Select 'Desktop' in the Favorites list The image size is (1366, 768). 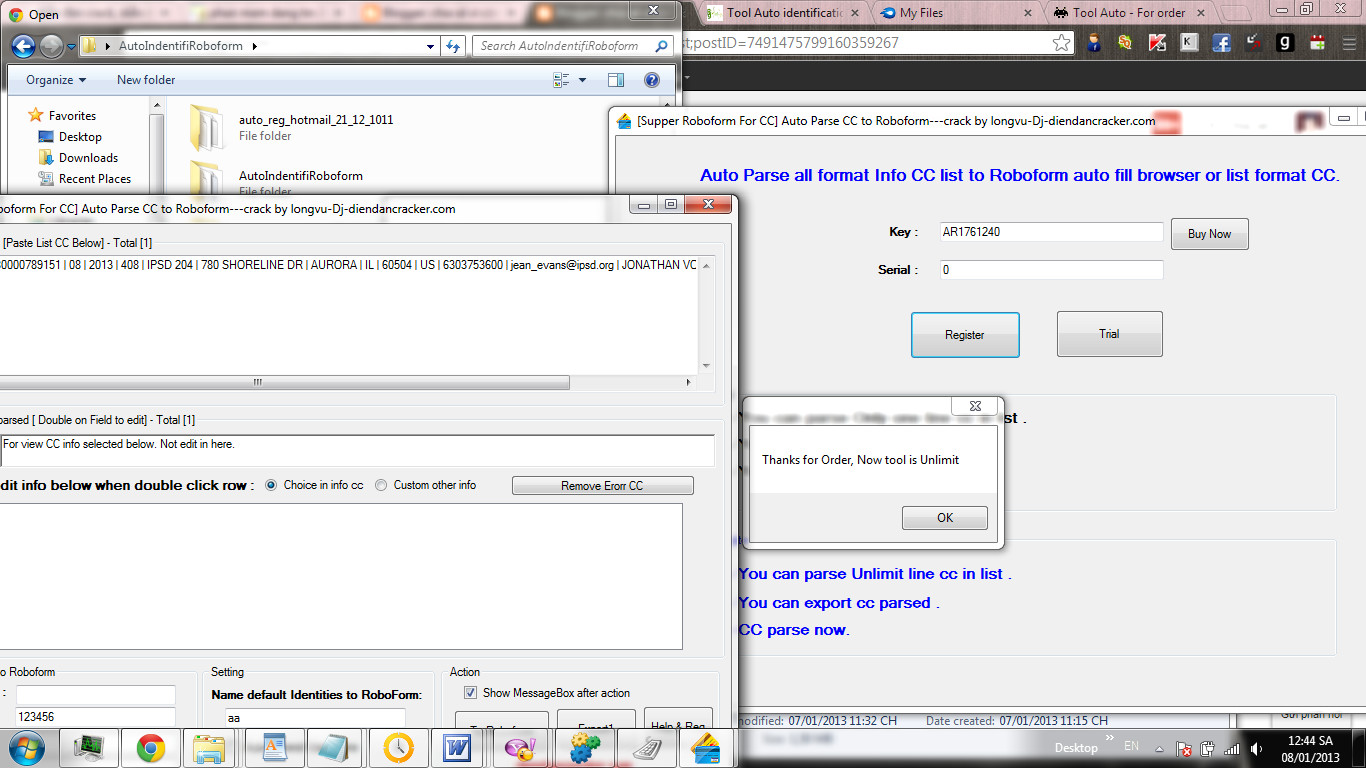point(80,137)
